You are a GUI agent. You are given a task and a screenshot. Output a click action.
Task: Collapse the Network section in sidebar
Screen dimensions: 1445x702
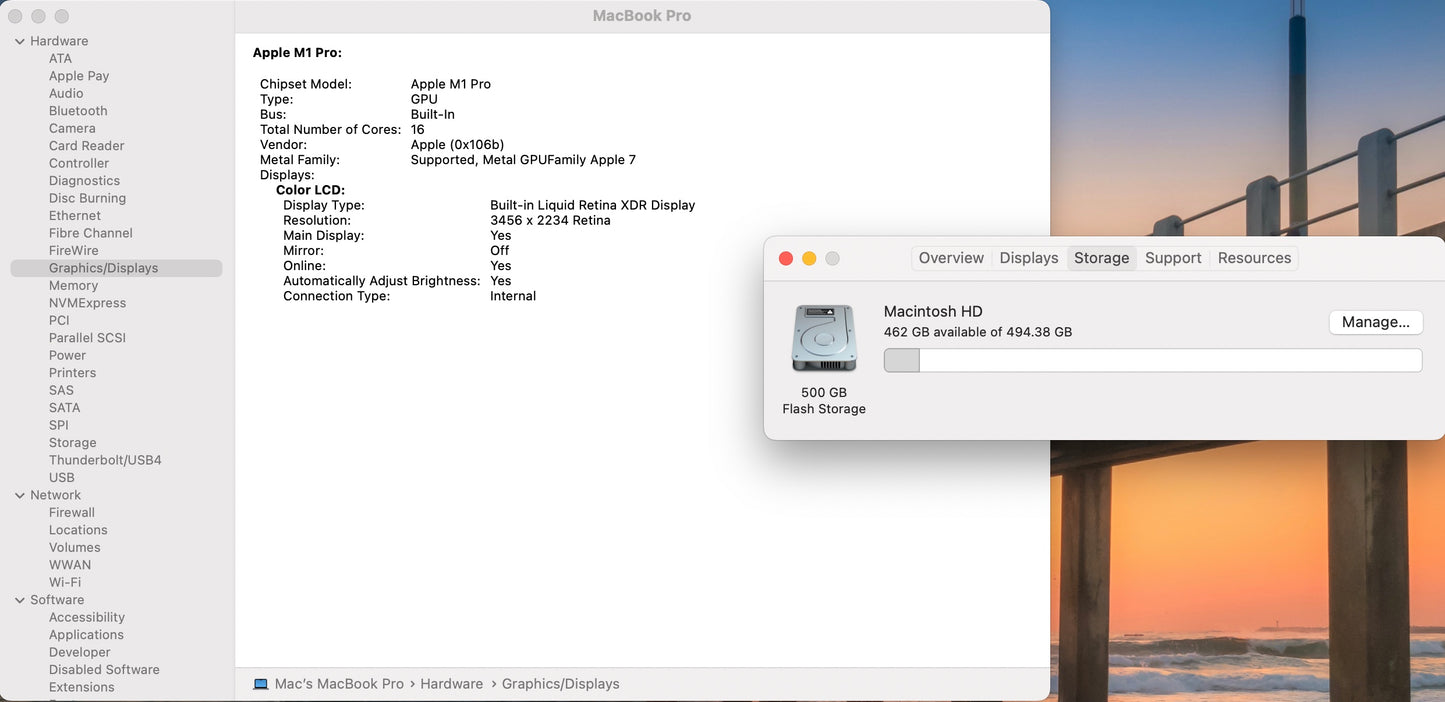pos(20,495)
